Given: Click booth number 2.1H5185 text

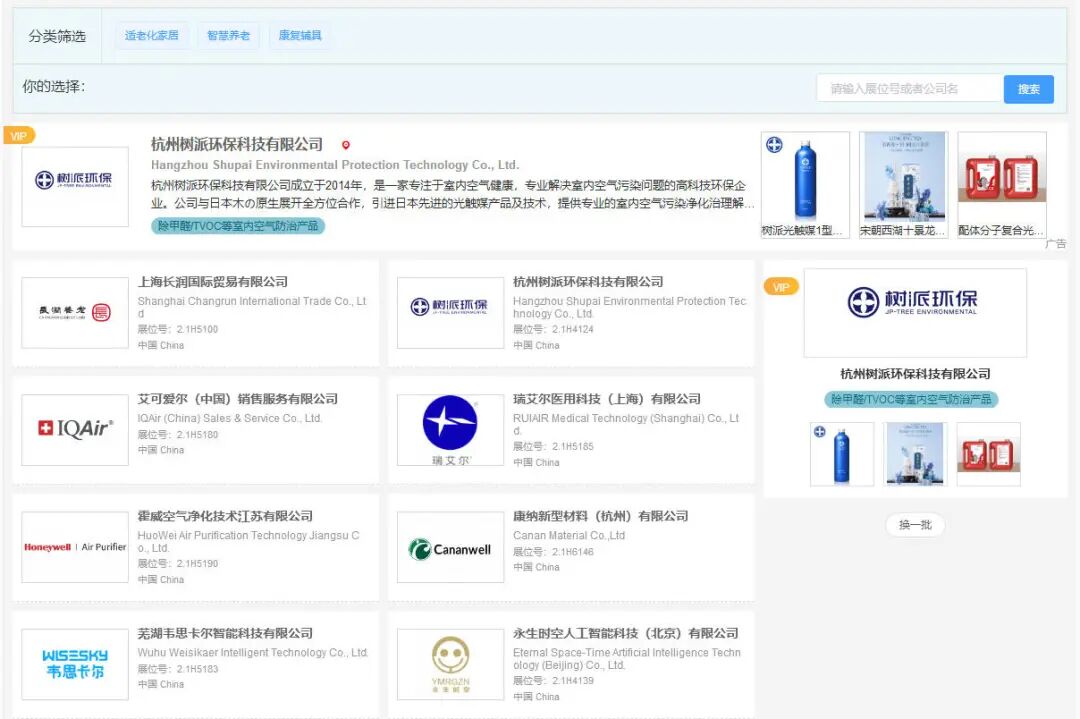Looking at the screenshot, I should point(573,446).
